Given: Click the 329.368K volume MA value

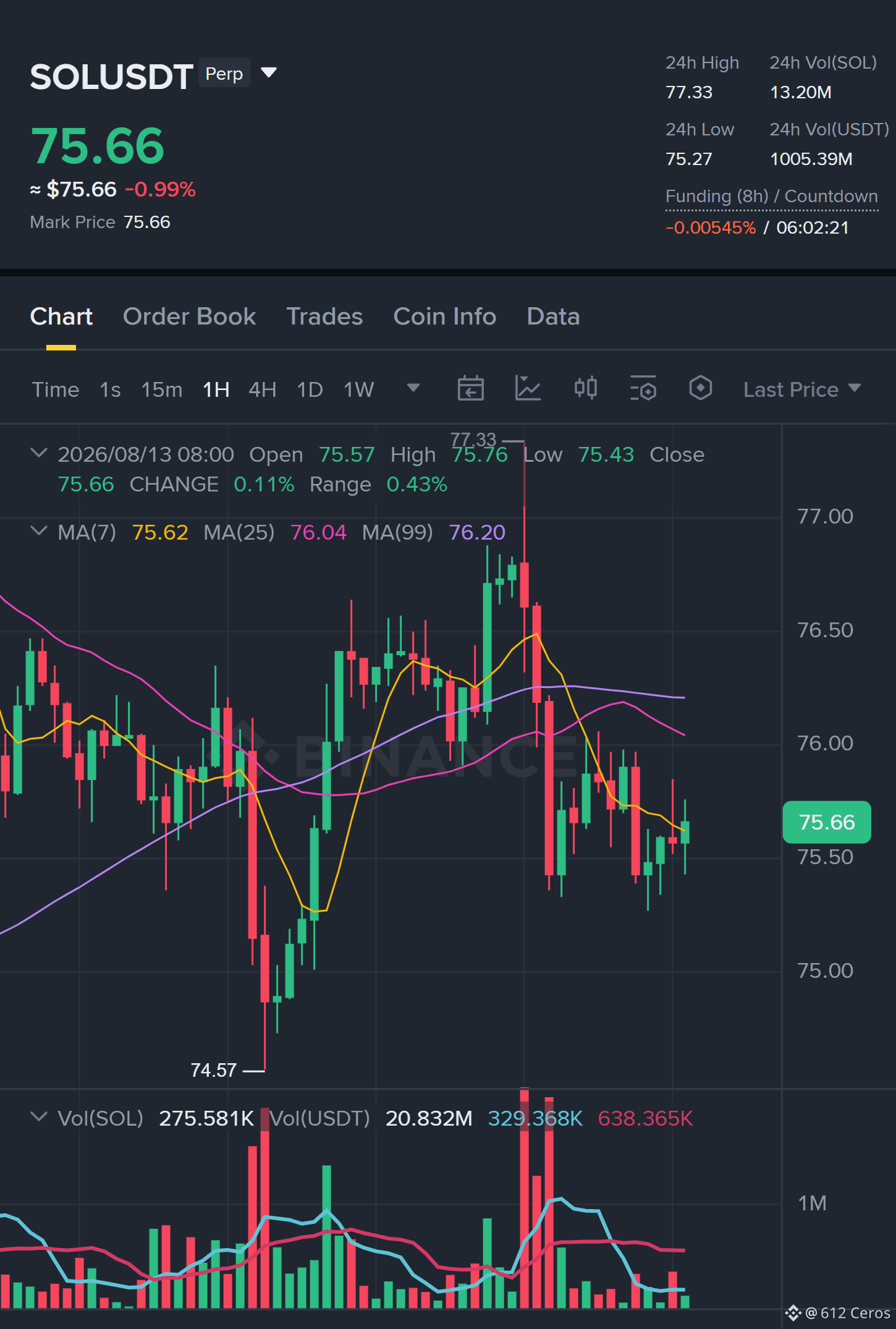Looking at the screenshot, I should click(x=535, y=1118).
